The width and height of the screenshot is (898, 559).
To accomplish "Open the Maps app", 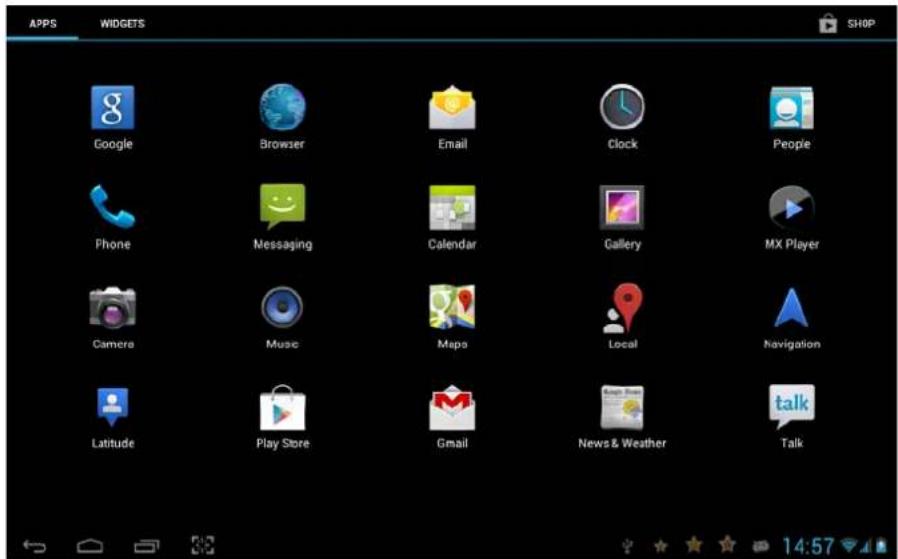I will click(452, 308).
